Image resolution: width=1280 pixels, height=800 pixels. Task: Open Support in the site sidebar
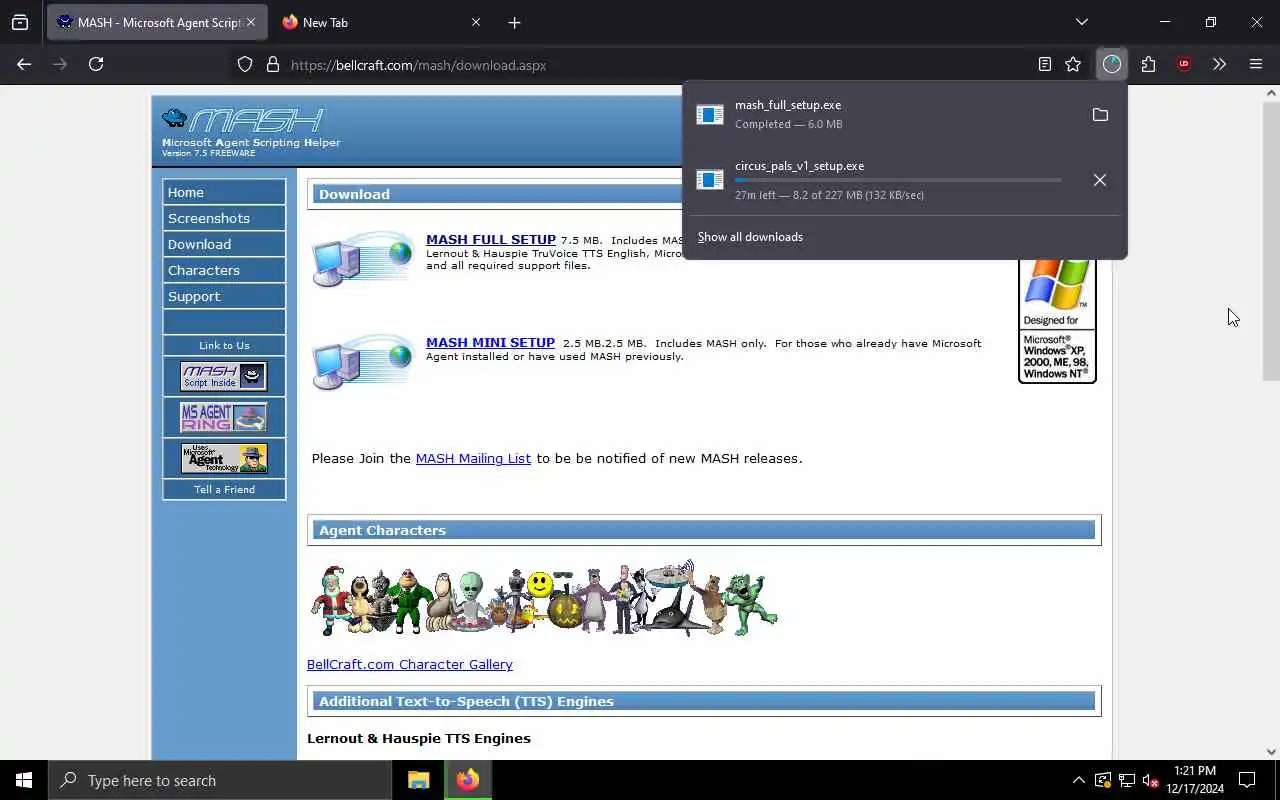[x=224, y=296]
